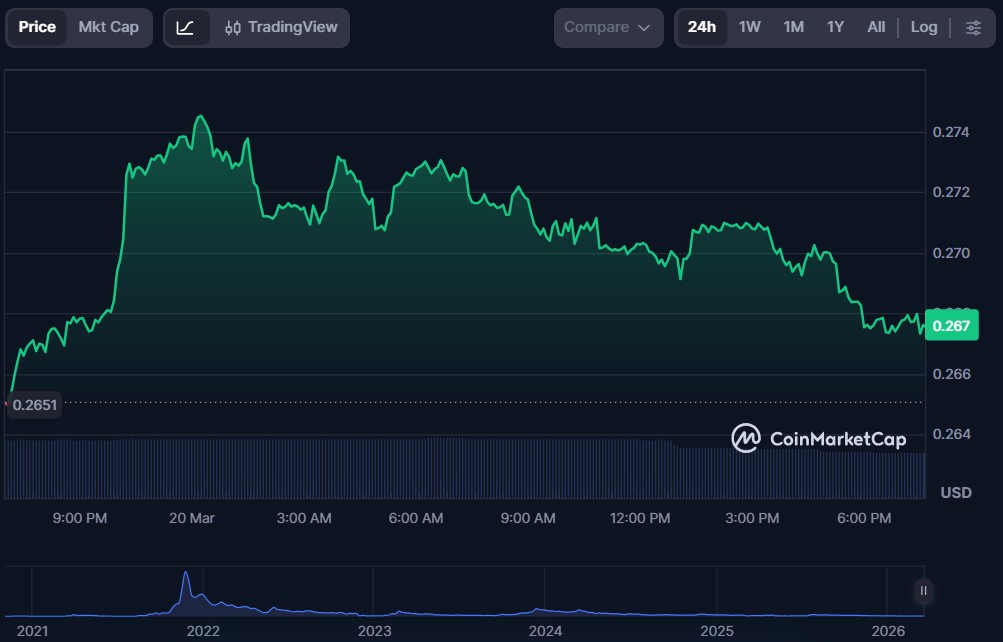Screen dimensions: 1003x642
Task: Display the 1Y time range
Action: pyautogui.click(x=835, y=27)
